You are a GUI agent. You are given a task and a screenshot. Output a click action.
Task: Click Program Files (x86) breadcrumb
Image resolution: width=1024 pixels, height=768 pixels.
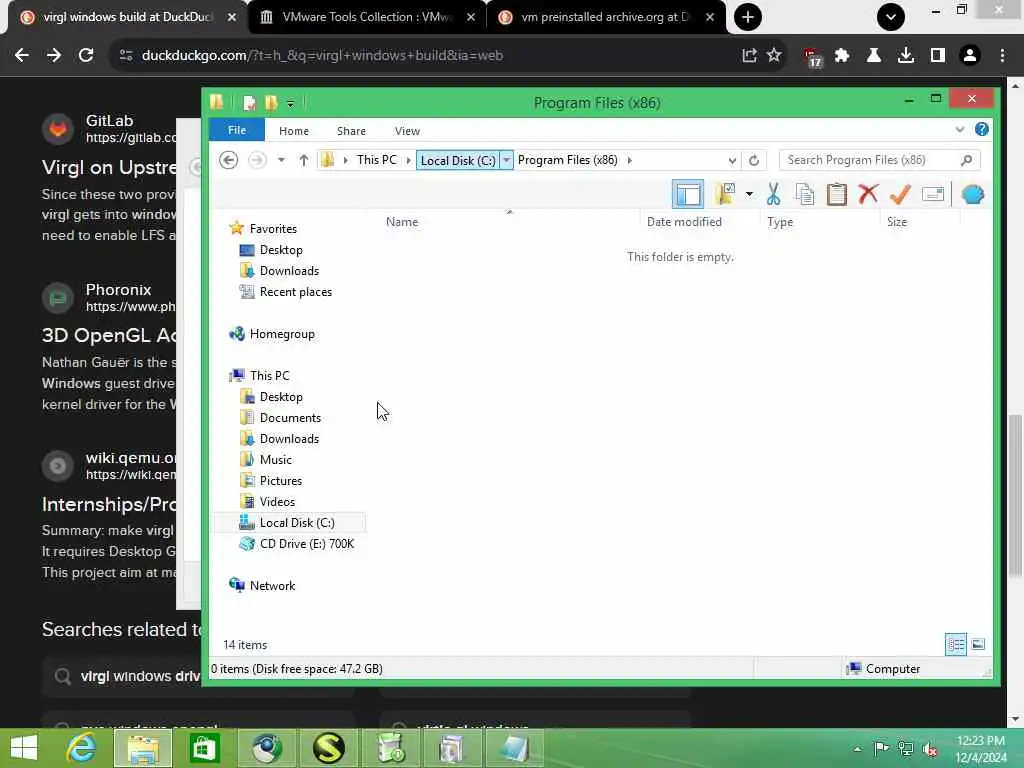pos(568,160)
